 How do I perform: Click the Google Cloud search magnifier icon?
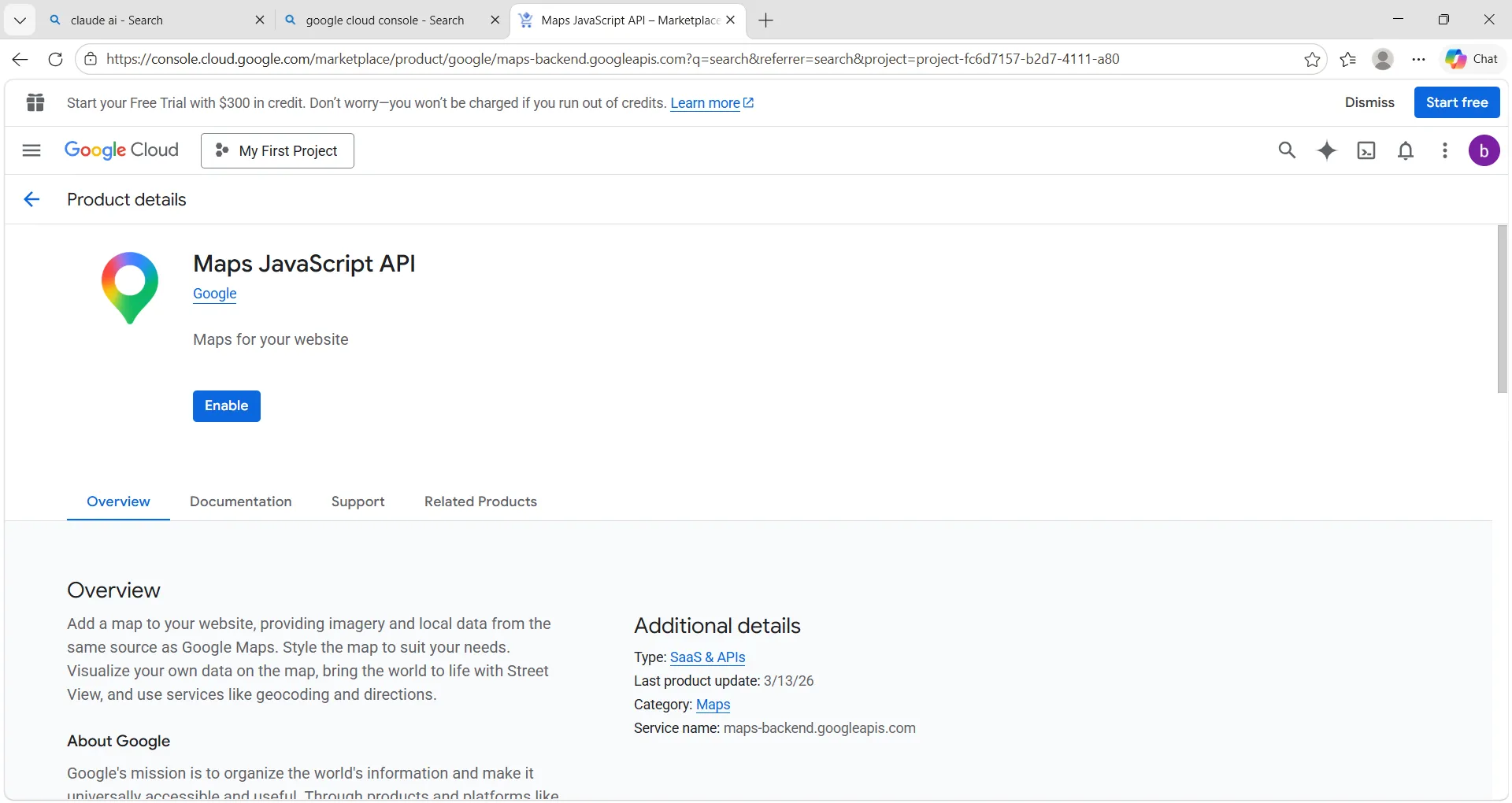pyautogui.click(x=1287, y=150)
